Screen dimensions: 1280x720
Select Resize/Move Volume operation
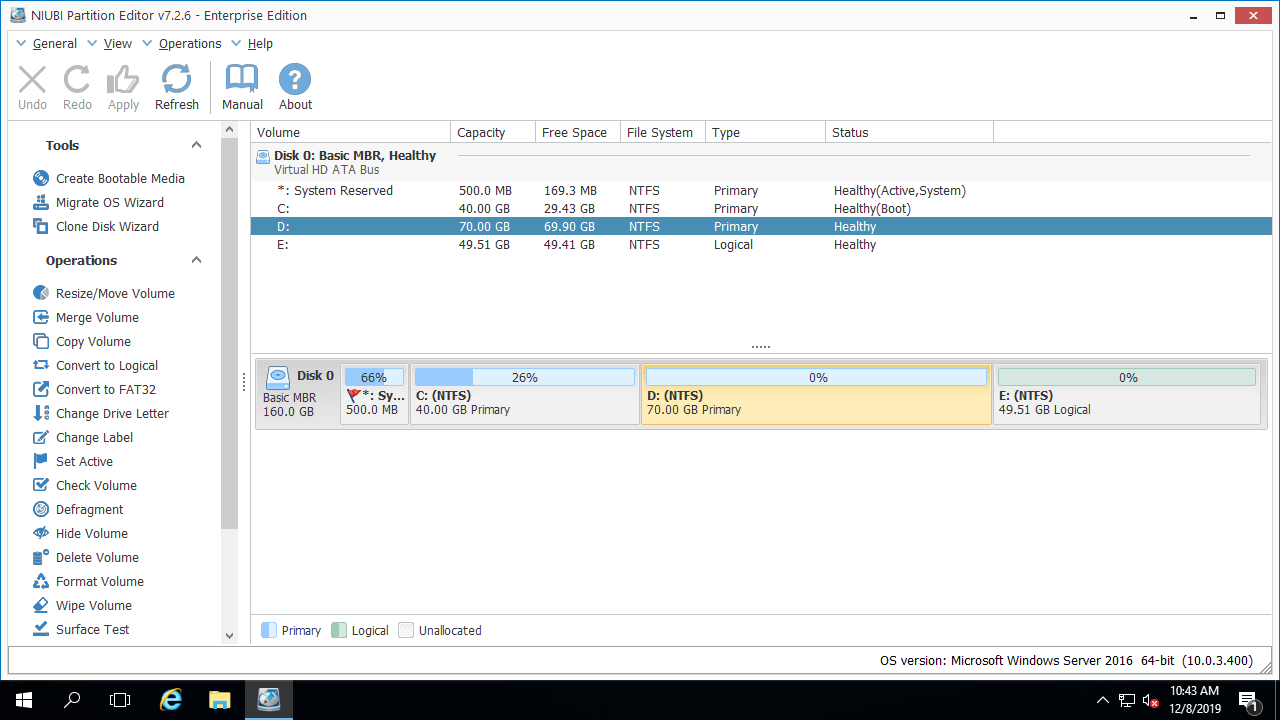point(115,293)
